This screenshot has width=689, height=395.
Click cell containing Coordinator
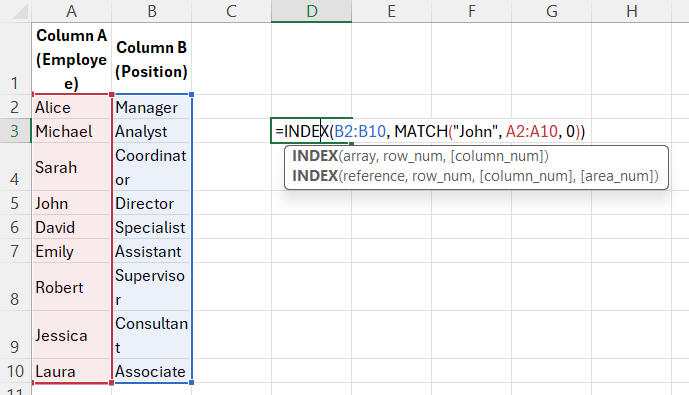tap(152, 167)
